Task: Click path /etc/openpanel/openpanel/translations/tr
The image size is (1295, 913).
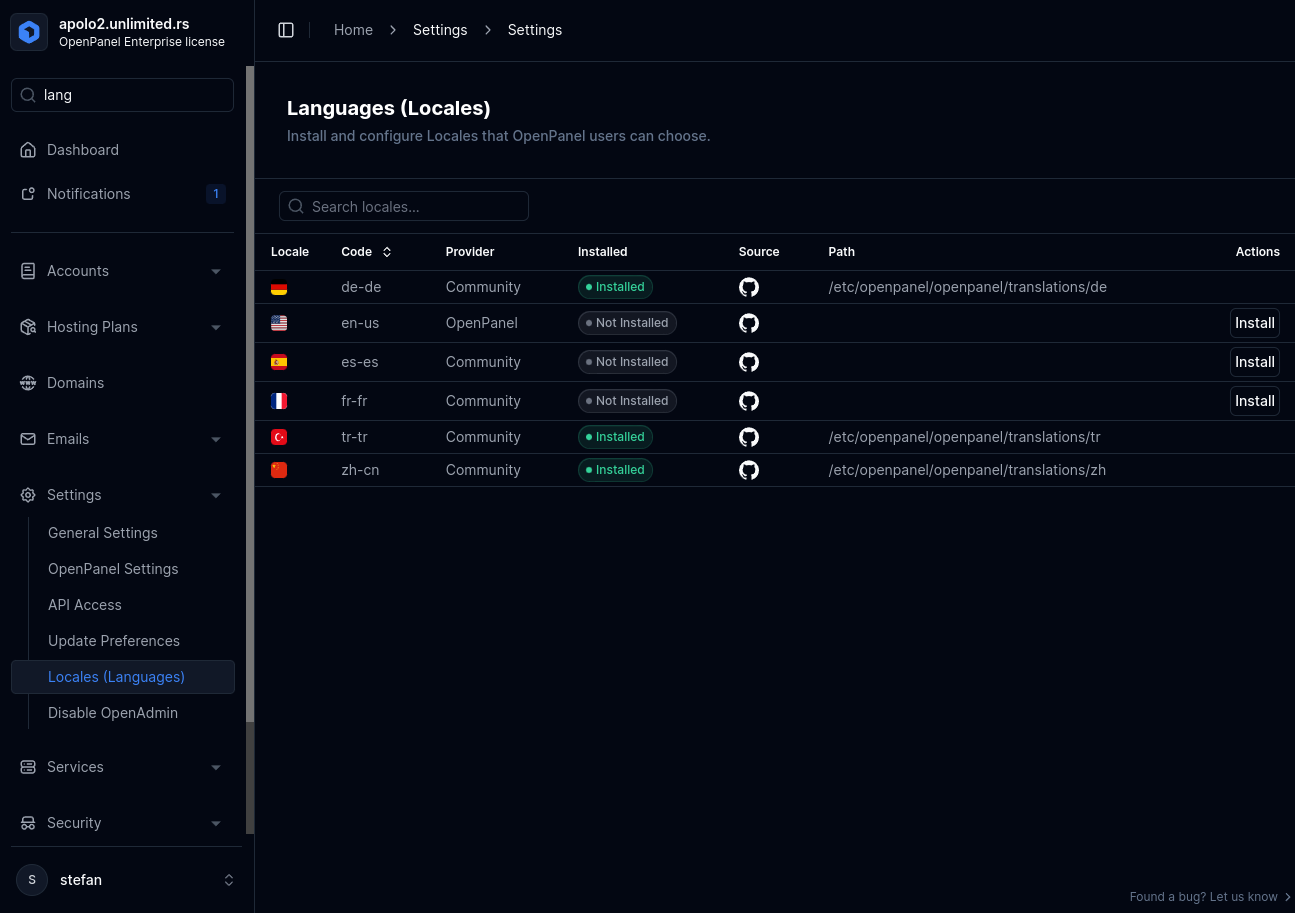Action: 964,437
